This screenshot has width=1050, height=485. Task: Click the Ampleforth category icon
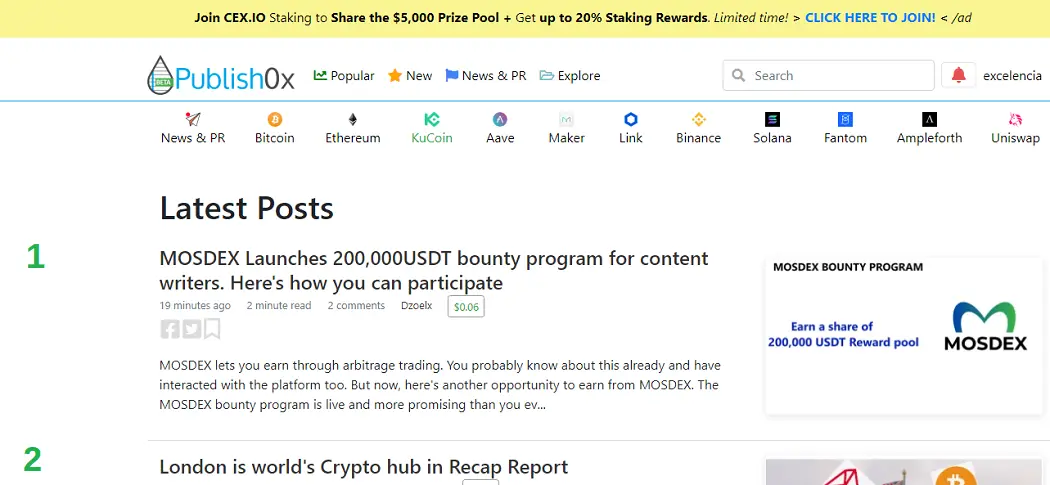pos(929,119)
